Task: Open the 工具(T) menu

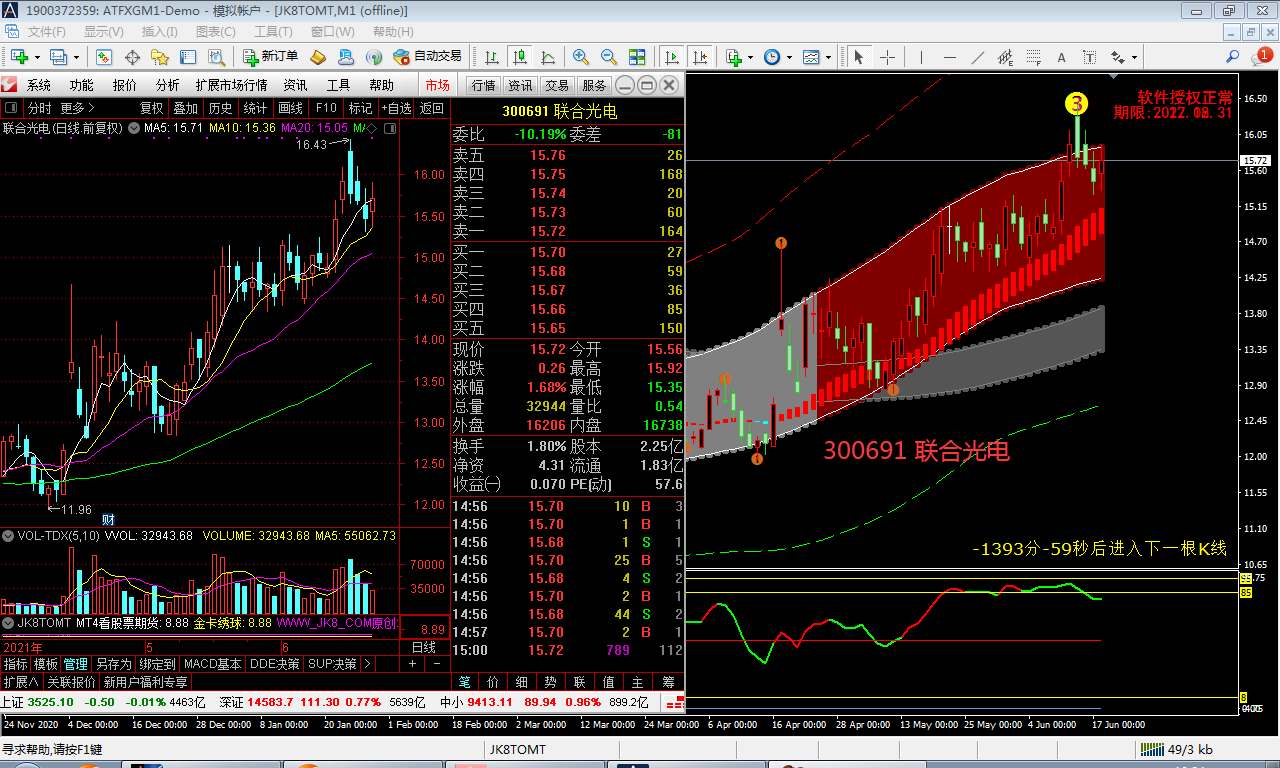Action: point(273,32)
